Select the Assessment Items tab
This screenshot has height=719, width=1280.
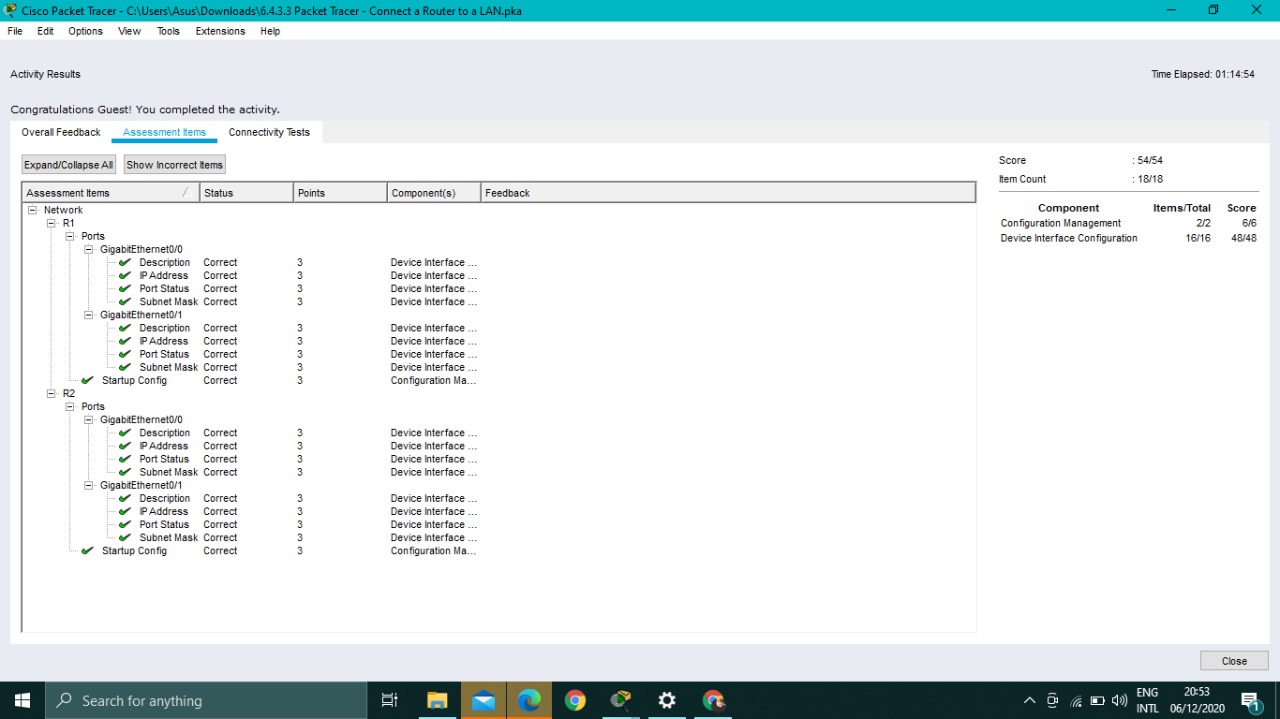point(164,132)
